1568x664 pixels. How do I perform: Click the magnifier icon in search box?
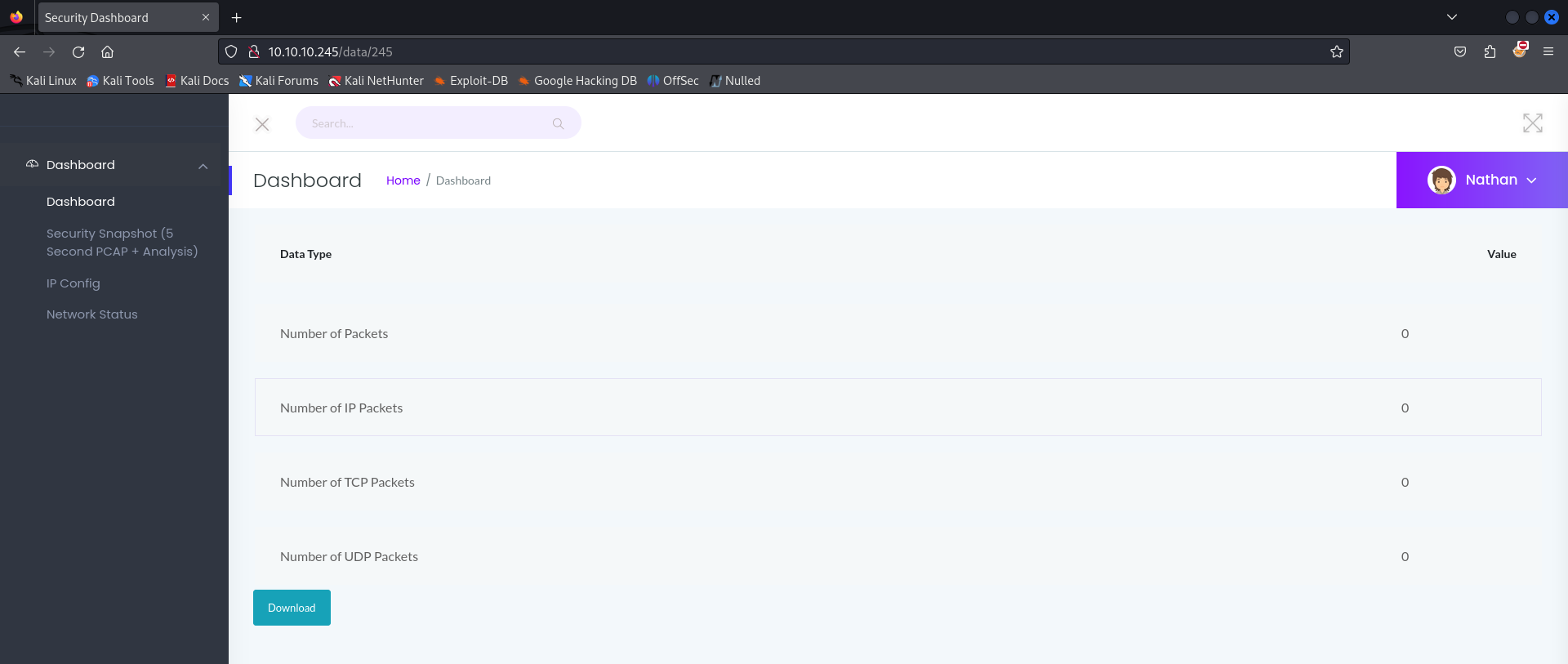(x=558, y=123)
